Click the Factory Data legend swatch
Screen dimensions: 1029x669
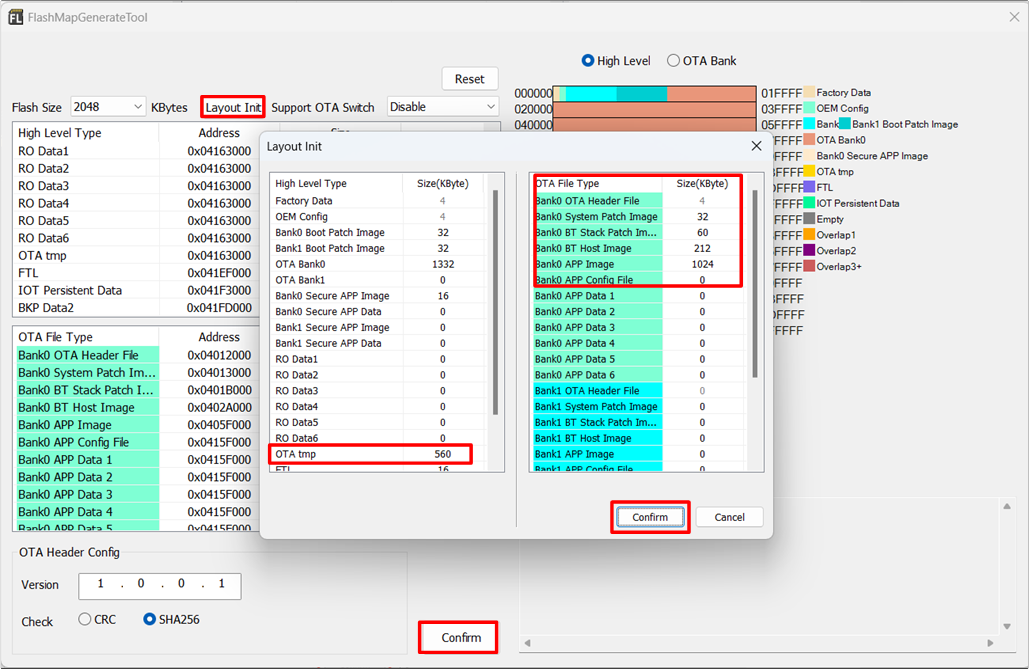tap(809, 92)
